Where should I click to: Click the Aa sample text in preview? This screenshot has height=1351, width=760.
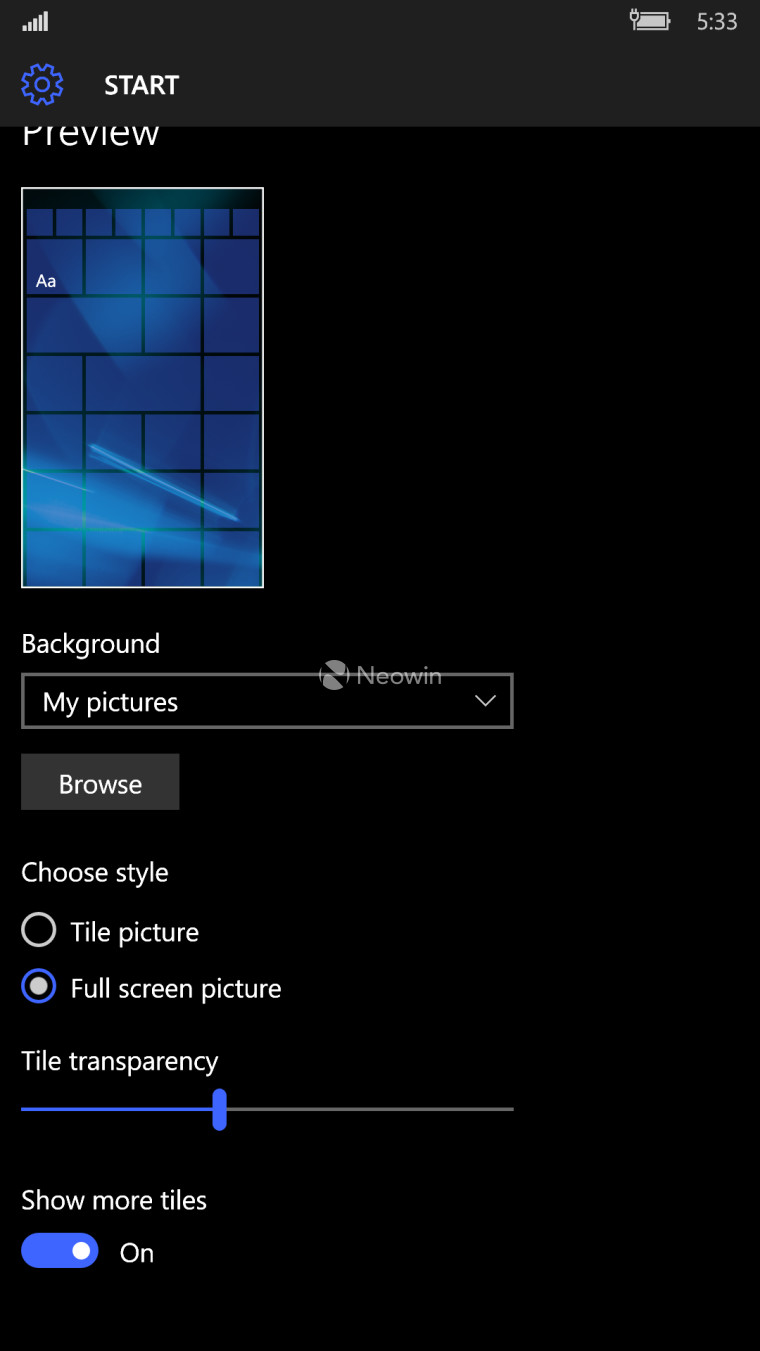click(46, 281)
